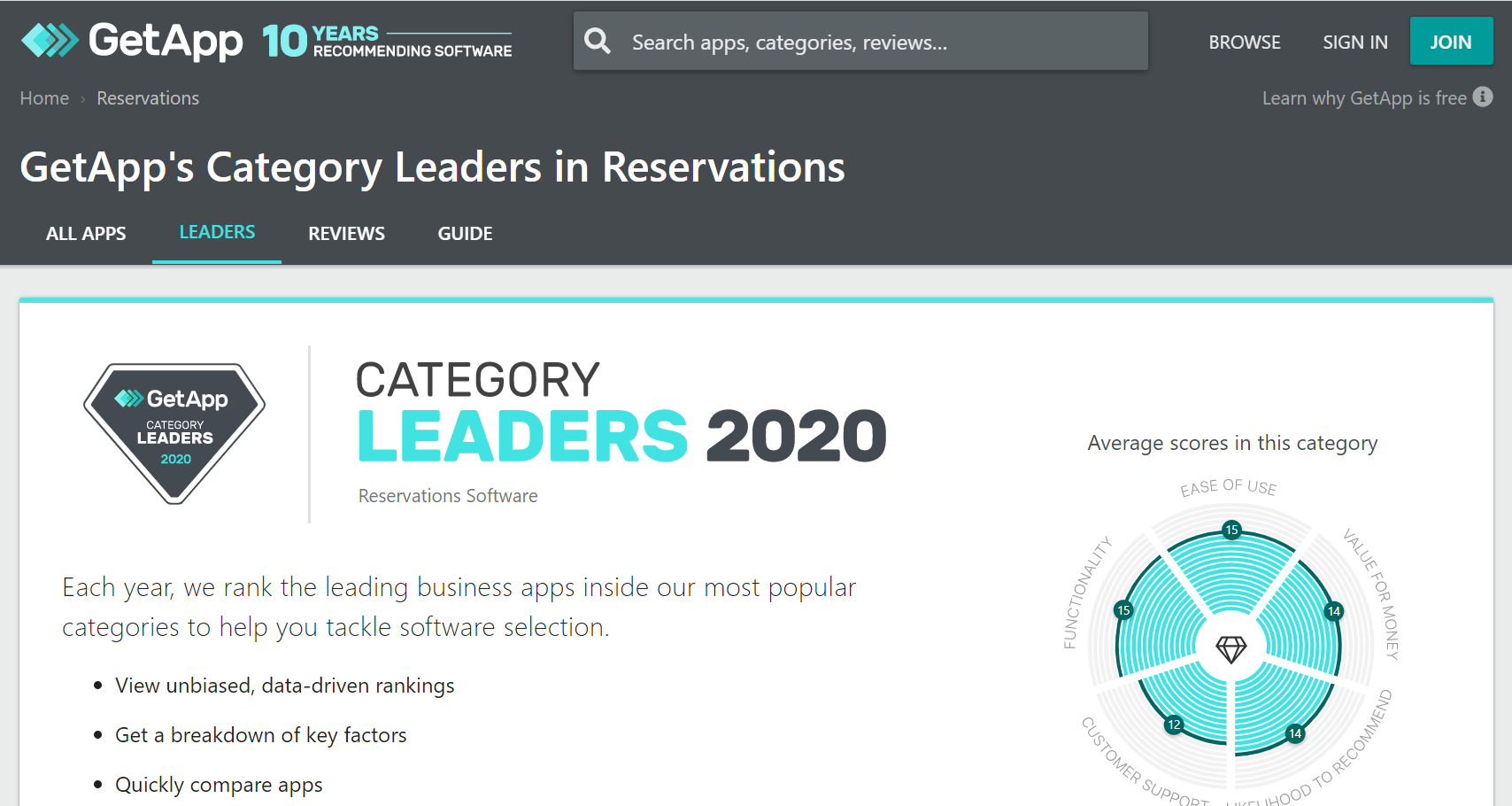The width and height of the screenshot is (1512, 806).
Task: Click the Likelihood to Recommend score 14 marker
Action: point(1295,733)
